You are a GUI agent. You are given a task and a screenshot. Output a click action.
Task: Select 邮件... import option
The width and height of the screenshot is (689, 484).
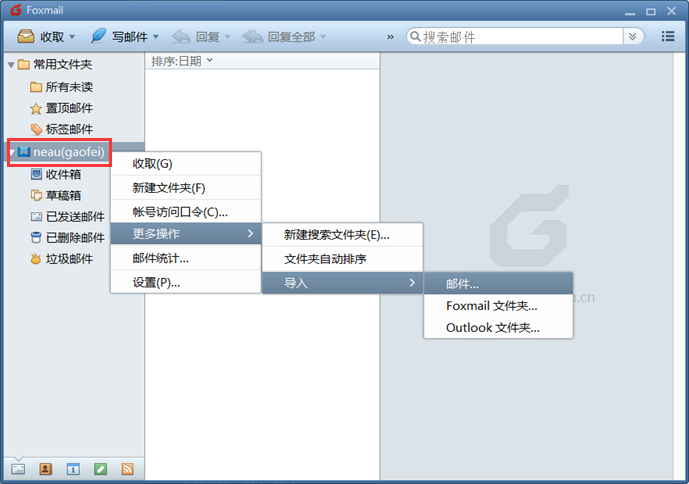(498, 284)
